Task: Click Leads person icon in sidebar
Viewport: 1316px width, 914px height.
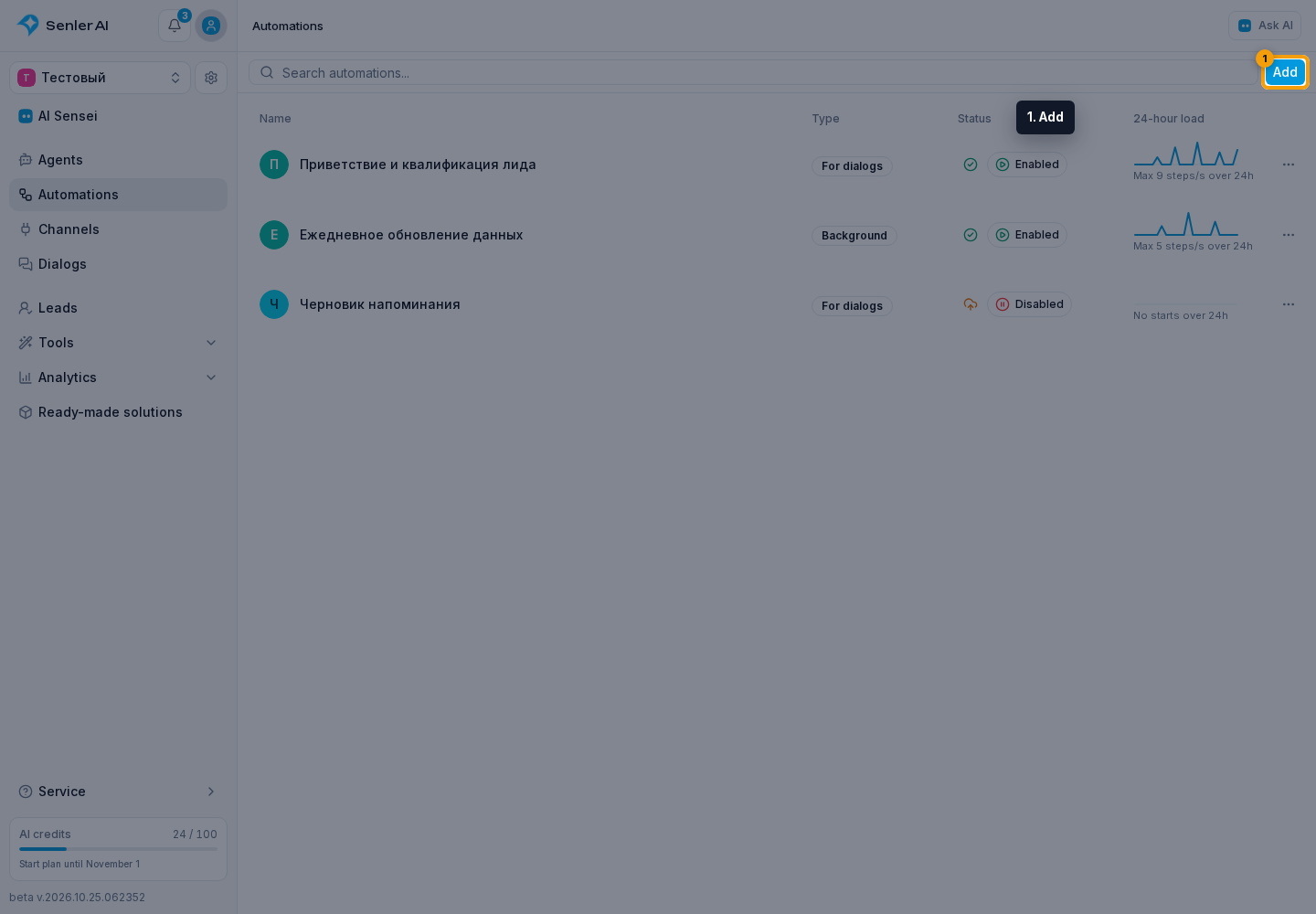Action: point(26,308)
